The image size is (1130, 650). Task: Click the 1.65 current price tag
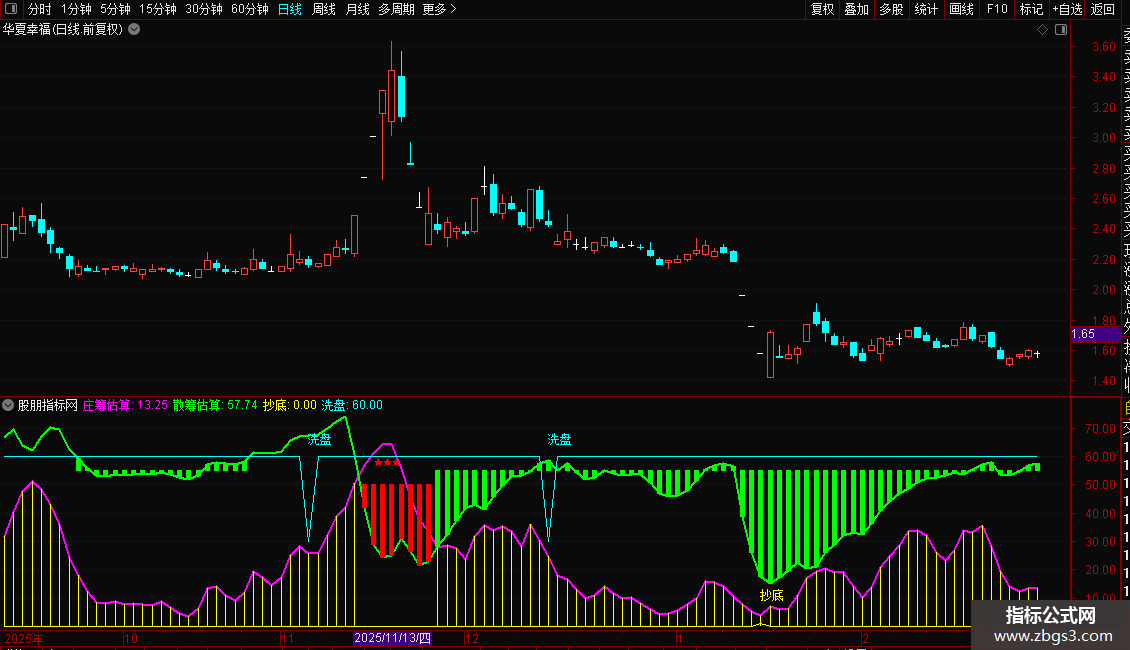[1095, 334]
